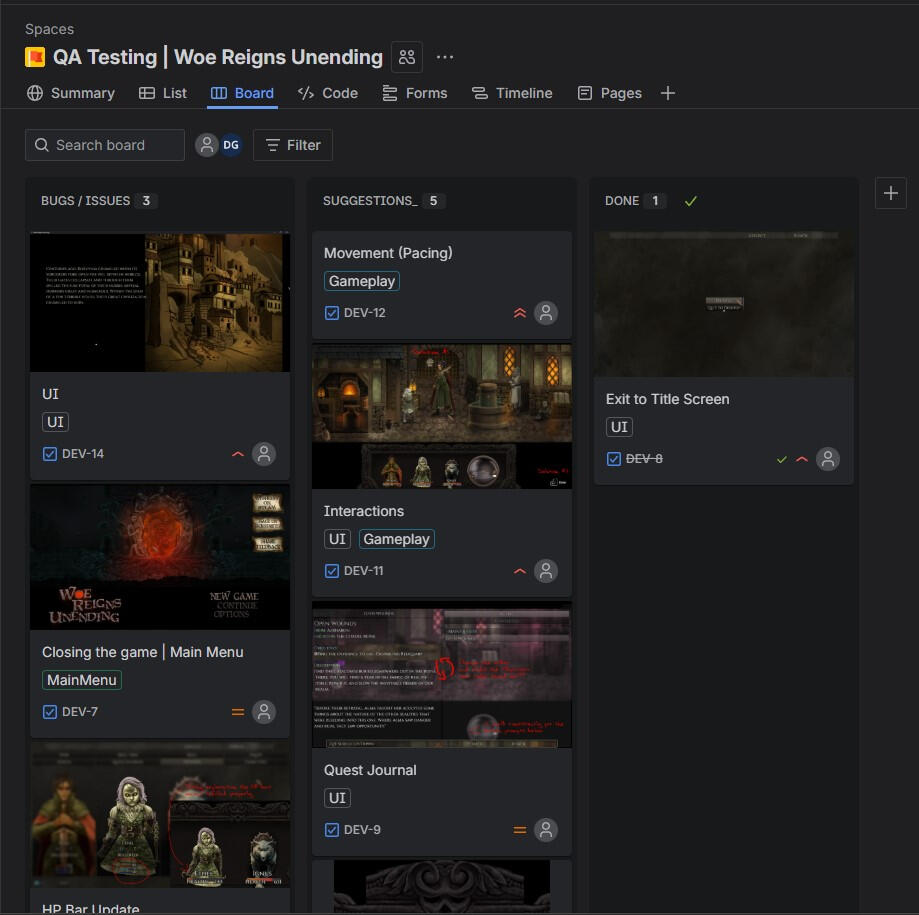Image resolution: width=919 pixels, height=915 pixels.
Task: Click the MainMenu green label on DEV-7
Action: coord(81,680)
